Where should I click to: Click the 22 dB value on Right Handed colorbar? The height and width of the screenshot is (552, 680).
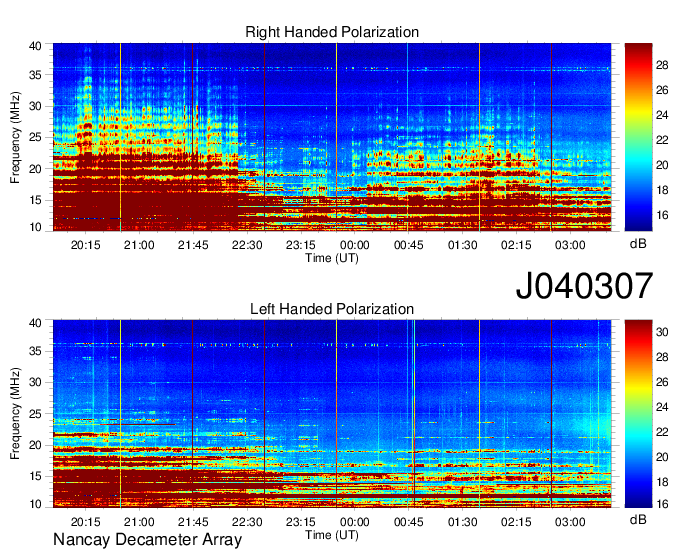coord(662,140)
